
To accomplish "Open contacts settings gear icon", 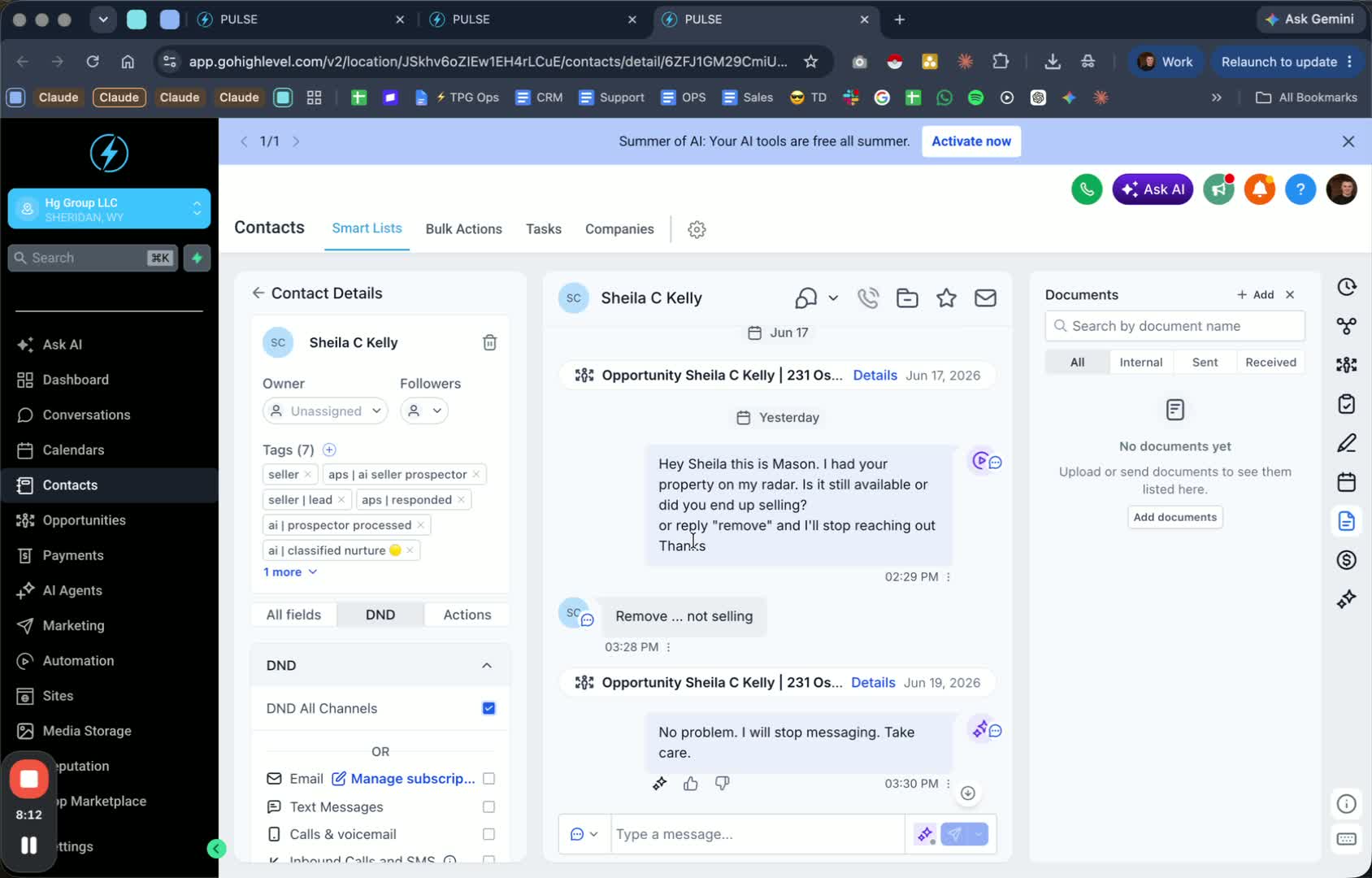I will (697, 229).
